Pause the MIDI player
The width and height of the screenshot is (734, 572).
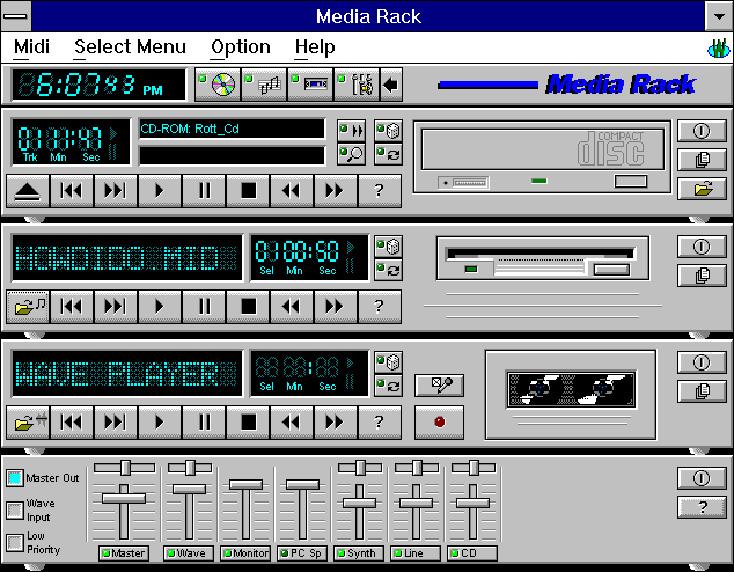point(204,307)
